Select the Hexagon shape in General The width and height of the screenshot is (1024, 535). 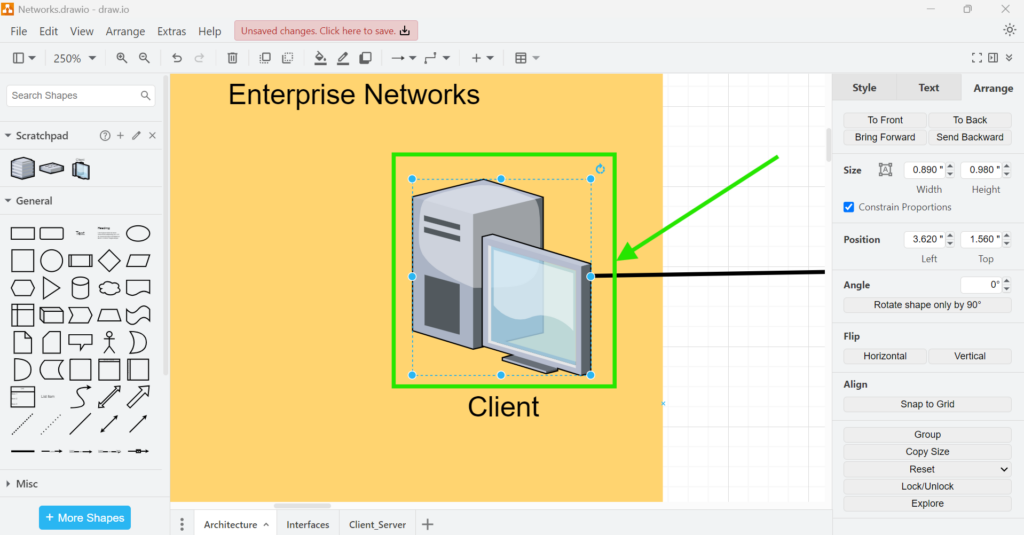coord(23,288)
